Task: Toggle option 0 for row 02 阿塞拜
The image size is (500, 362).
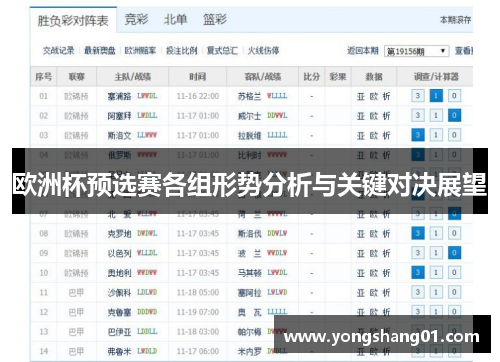Action: (x=454, y=116)
